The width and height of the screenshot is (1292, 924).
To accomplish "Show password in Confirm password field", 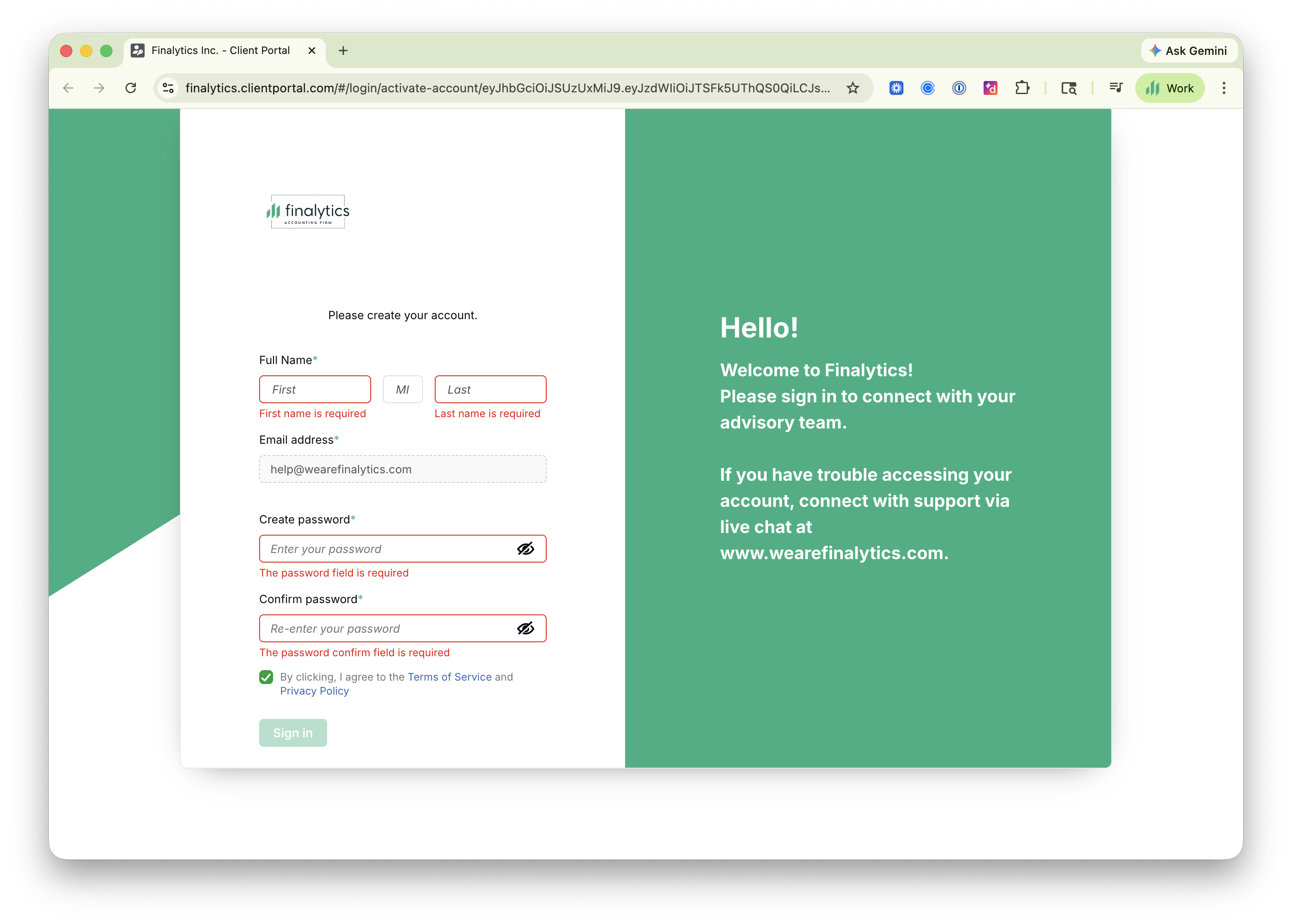I will (x=525, y=629).
